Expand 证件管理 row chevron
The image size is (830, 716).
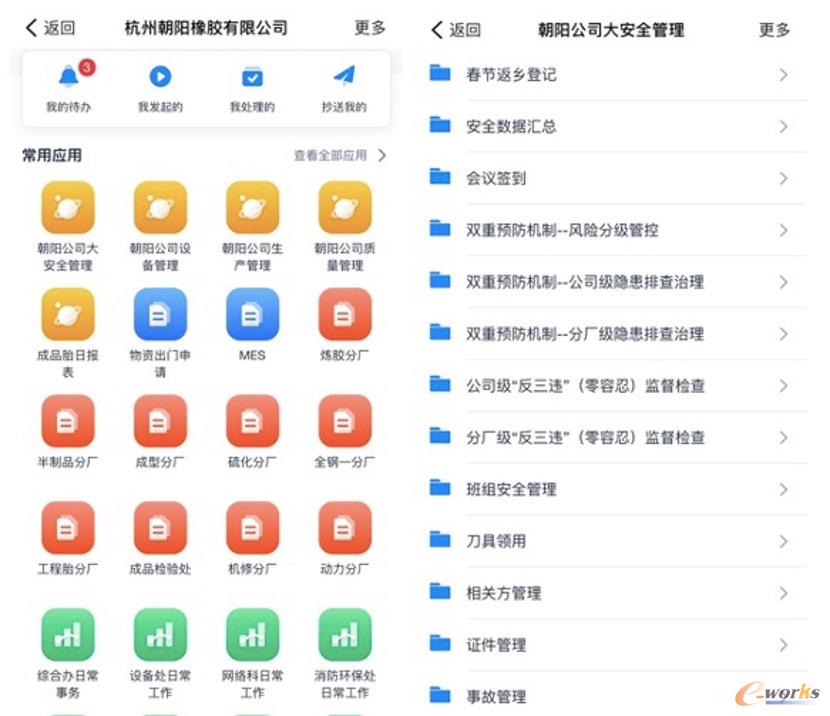[x=784, y=646]
